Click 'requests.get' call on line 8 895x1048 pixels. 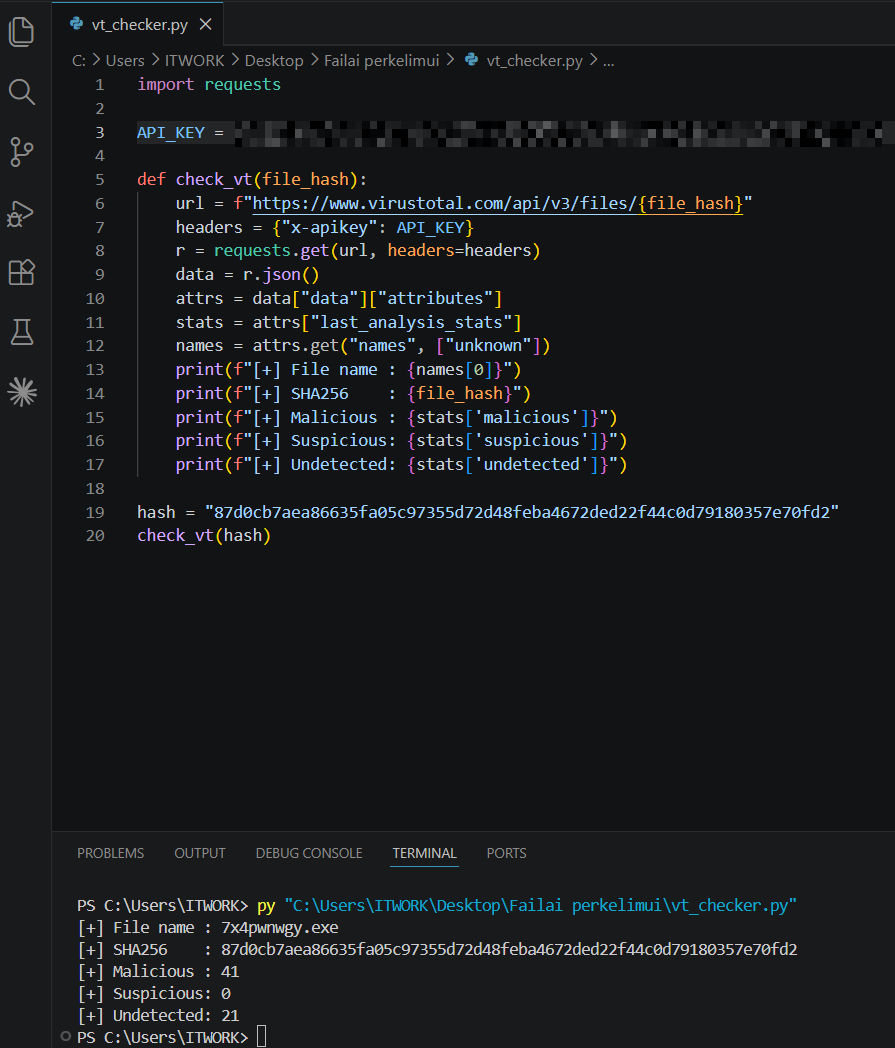coord(271,250)
